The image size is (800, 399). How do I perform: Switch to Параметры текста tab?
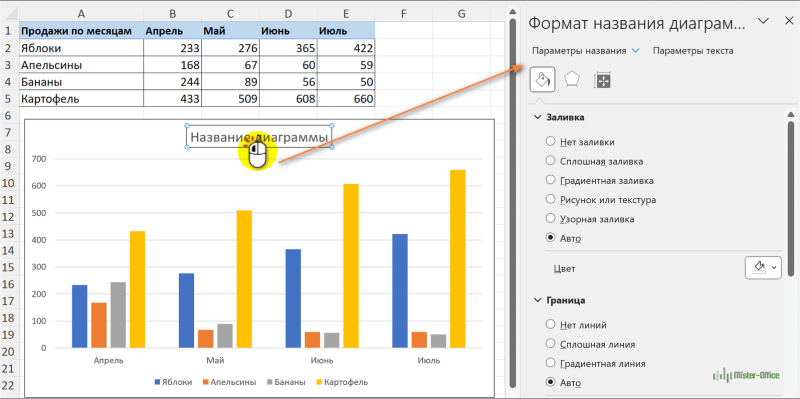(693, 51)
